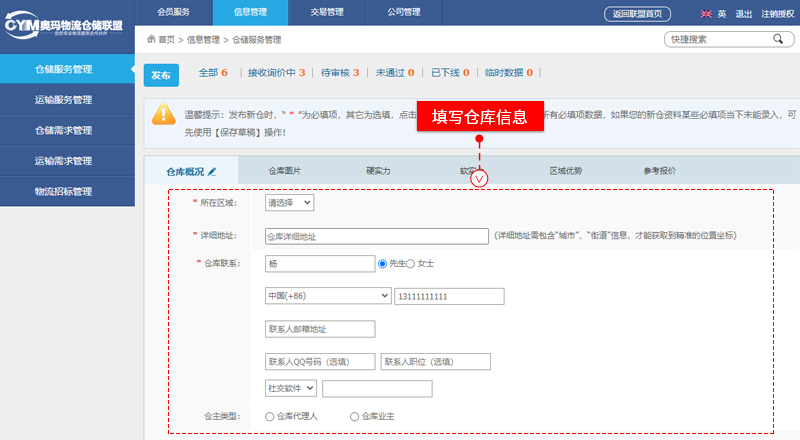Image resolution: width=800 pixels, height=440 pixels.
Task: Open the 所在区域 请选择 dropdown
Action: point(289,203)
